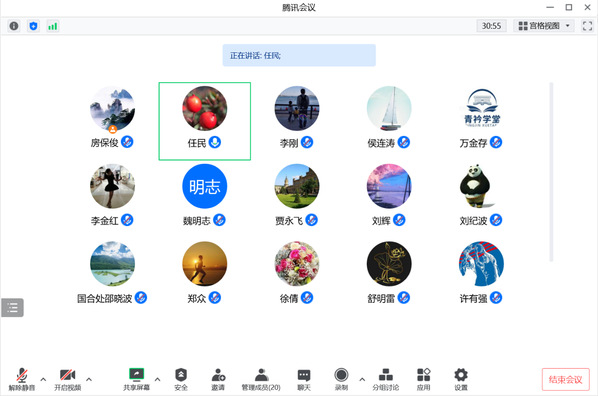Expand share options arrow next to 共享屏幕
This screenshot has height=396, width=598.
(x=157, y=379)
